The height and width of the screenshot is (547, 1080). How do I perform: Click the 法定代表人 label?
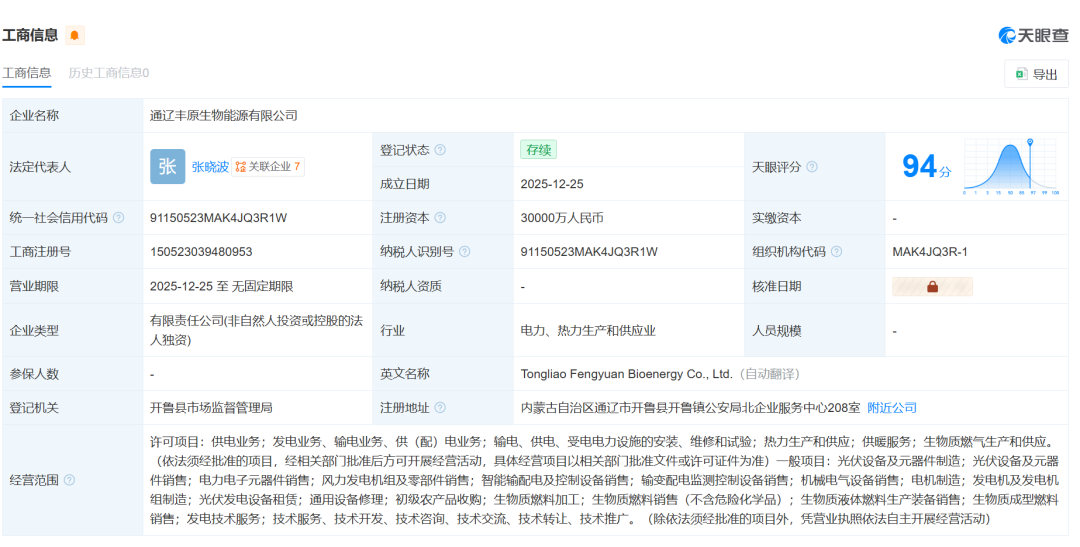click(x=40, y=167)
